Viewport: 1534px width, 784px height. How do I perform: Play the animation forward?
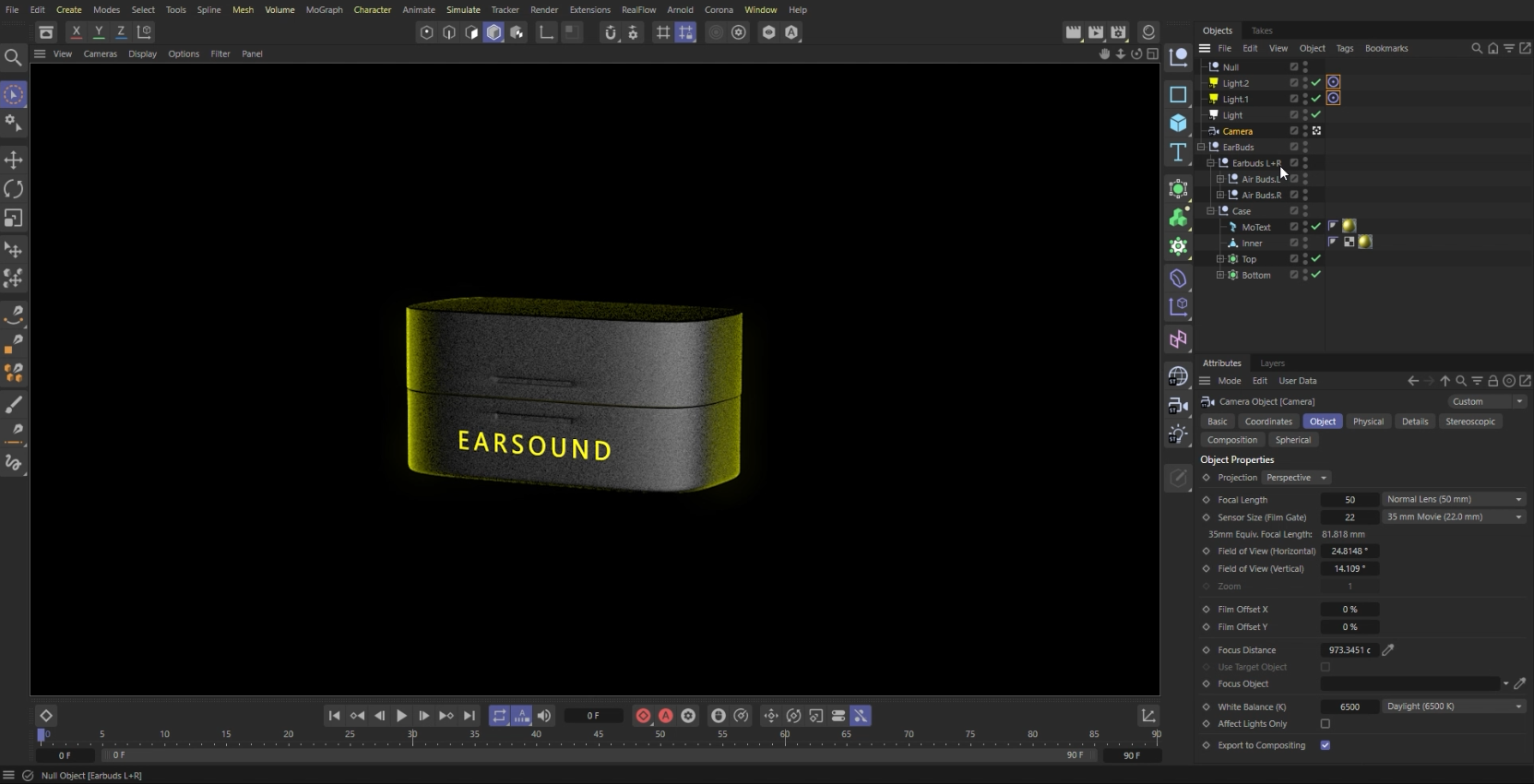pyautogui.click(x=401, y=716)
